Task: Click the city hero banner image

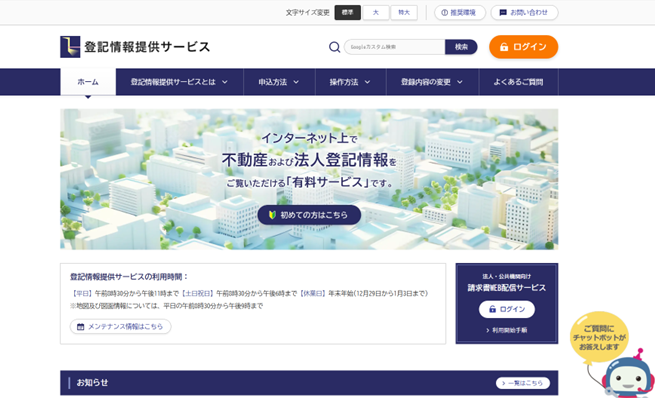Action: pos(309,179)
